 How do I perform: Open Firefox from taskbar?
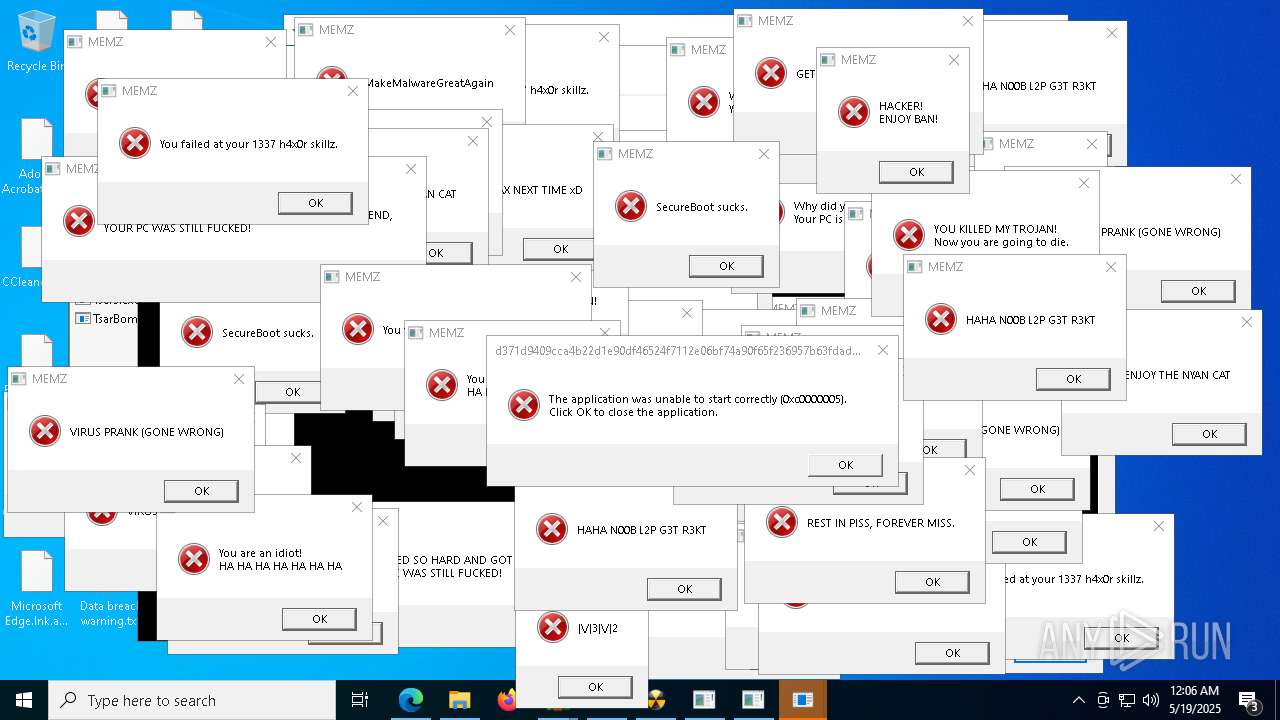(x=507, y=700)
